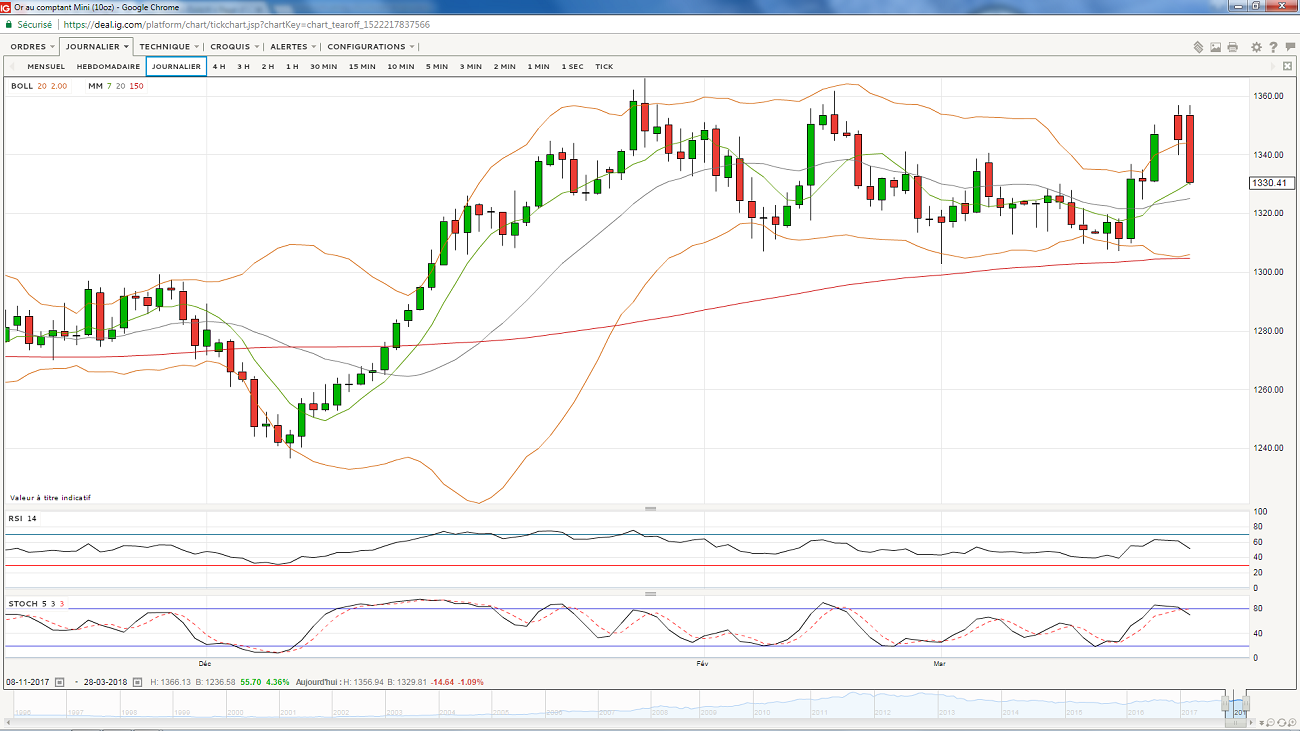Open the CONFIGURATIONS dropdown menu
Viewport: 1300px width, 731px height.
click(x=371, y=47)
